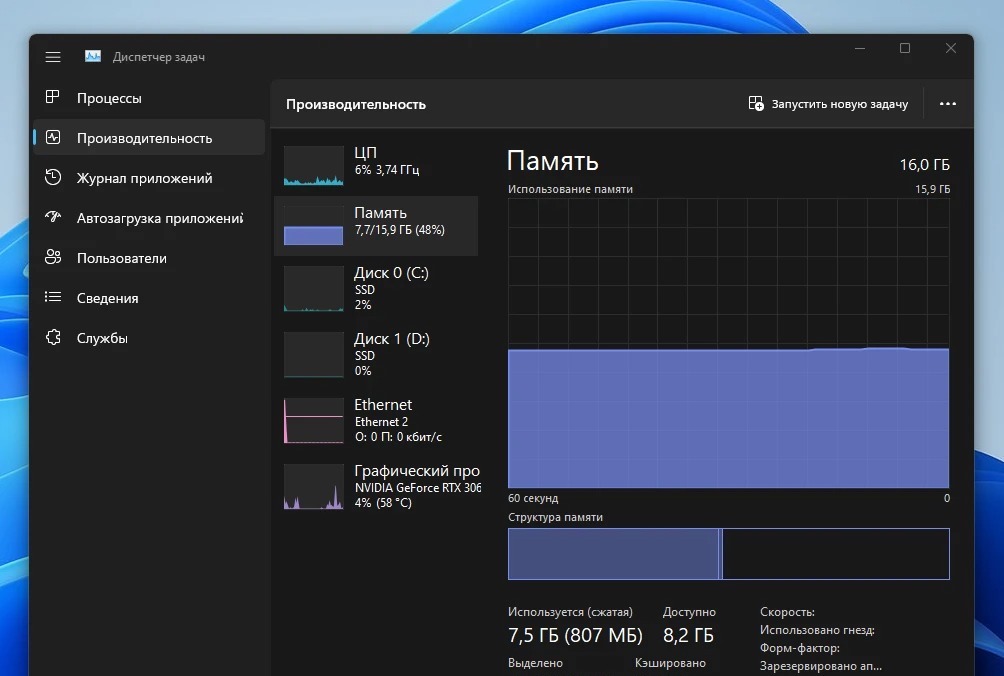Screen dimensions: 1004x676
Task: Open App history via clock icon
Action: (54, 178)
